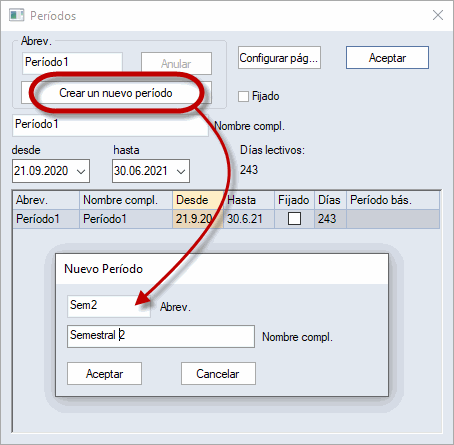Click the disabled Anular button

(x=176, y=63)
